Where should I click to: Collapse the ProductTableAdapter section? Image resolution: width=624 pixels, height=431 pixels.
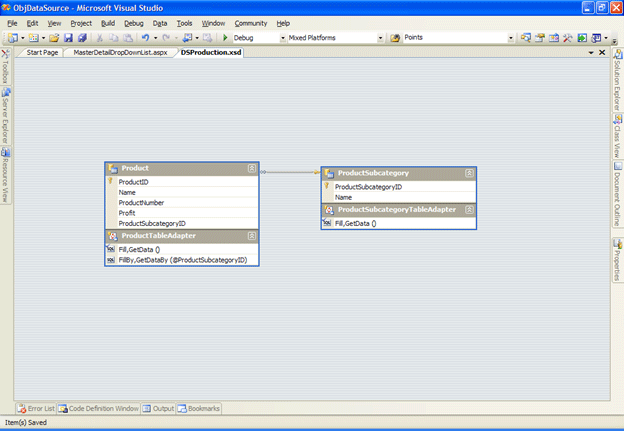tap(252, 236)
